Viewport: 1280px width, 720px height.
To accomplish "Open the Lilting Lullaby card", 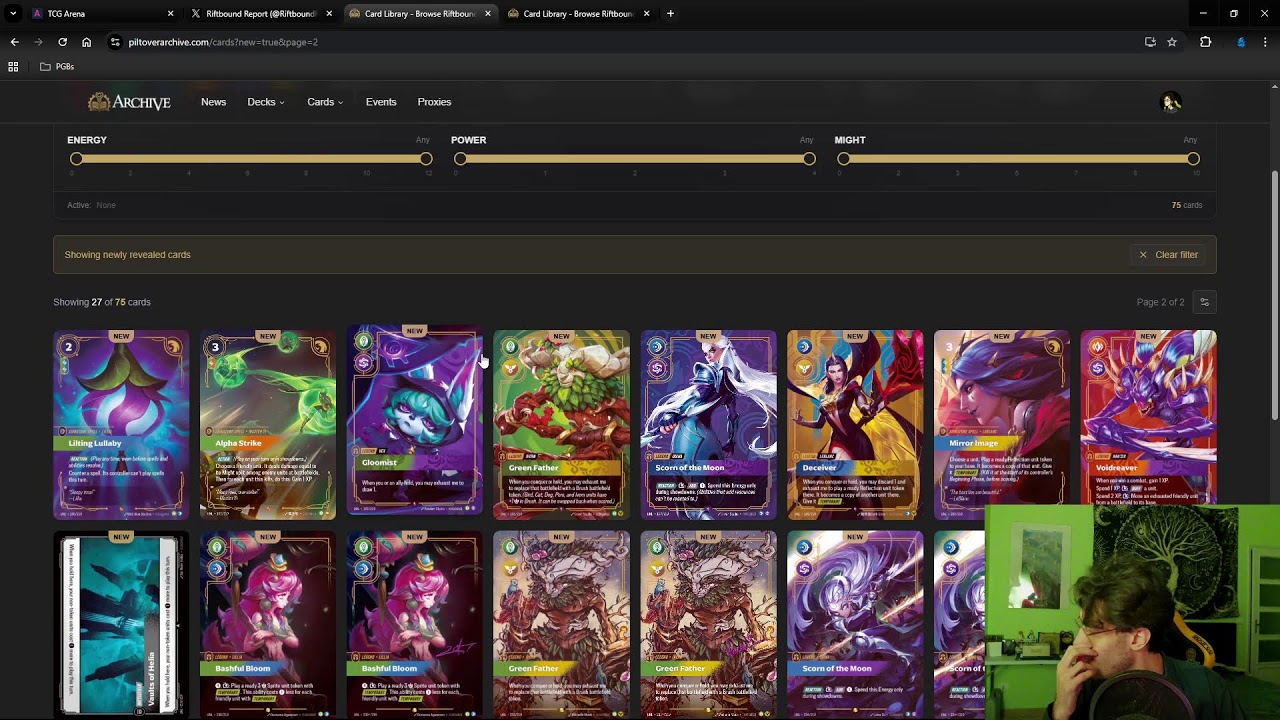I will coord(121,425).
